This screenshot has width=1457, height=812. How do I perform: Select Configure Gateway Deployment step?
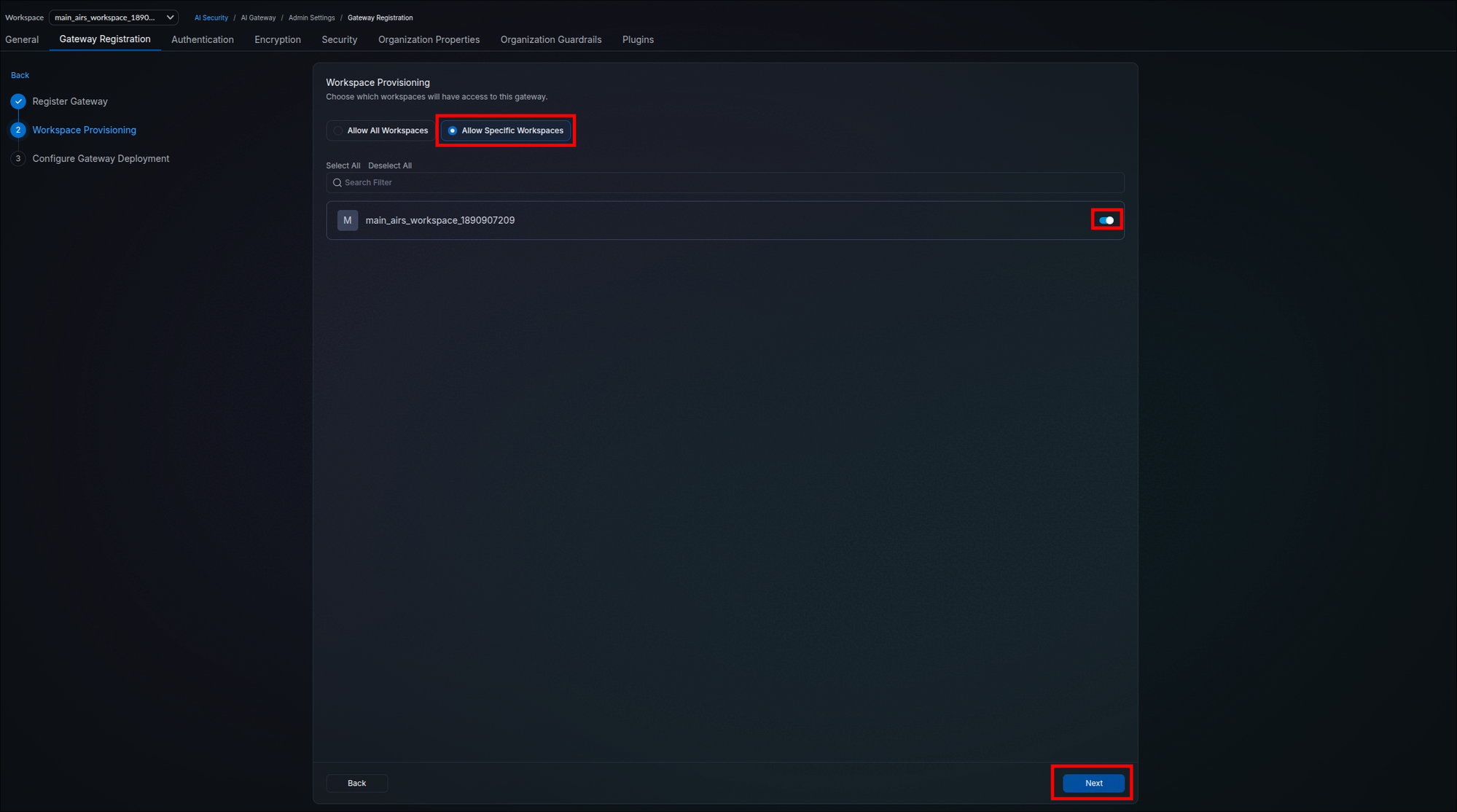(x=101, y=158)
